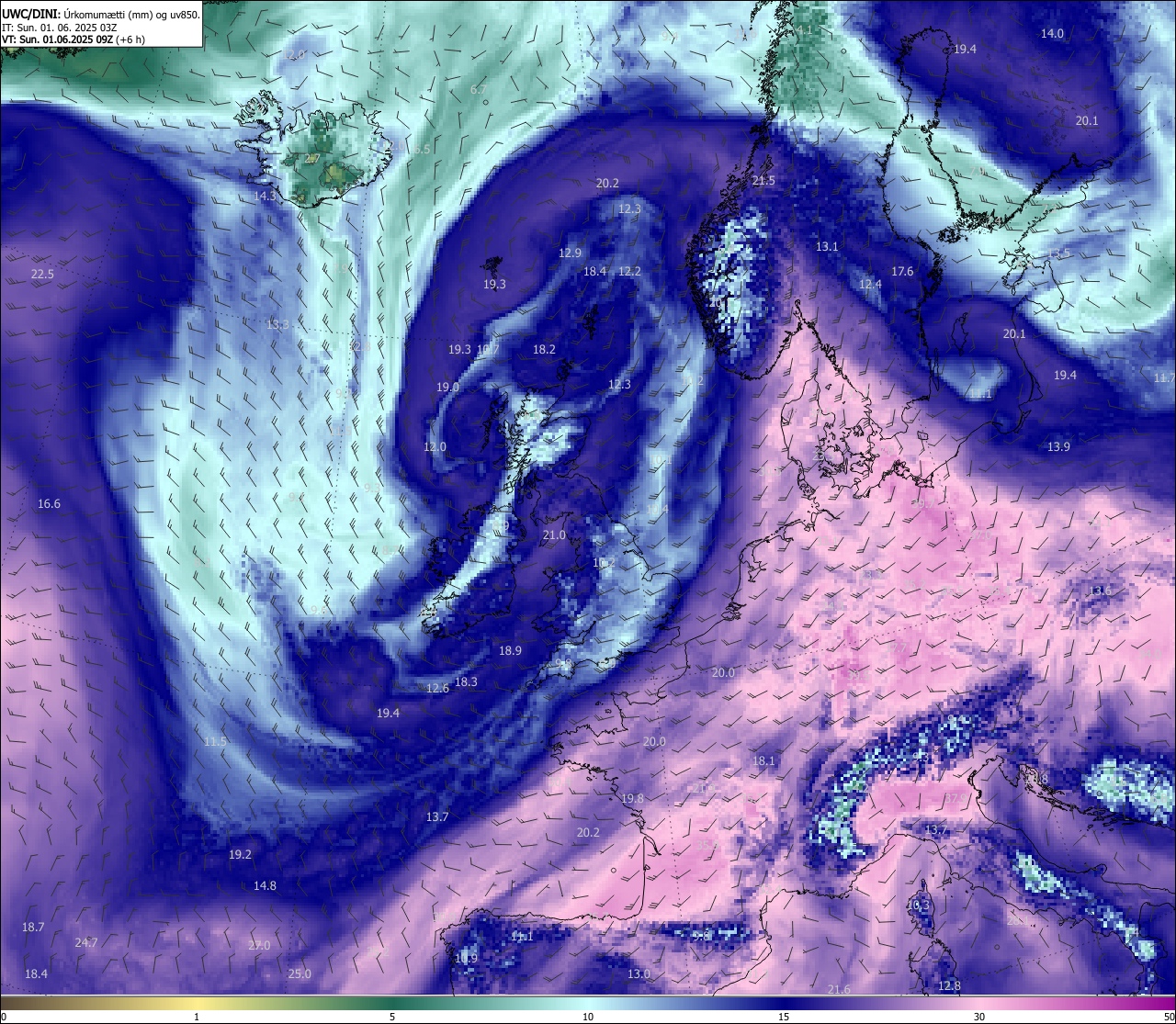Click the map value 12.2
The image size is (1176, 1024).
629,272
